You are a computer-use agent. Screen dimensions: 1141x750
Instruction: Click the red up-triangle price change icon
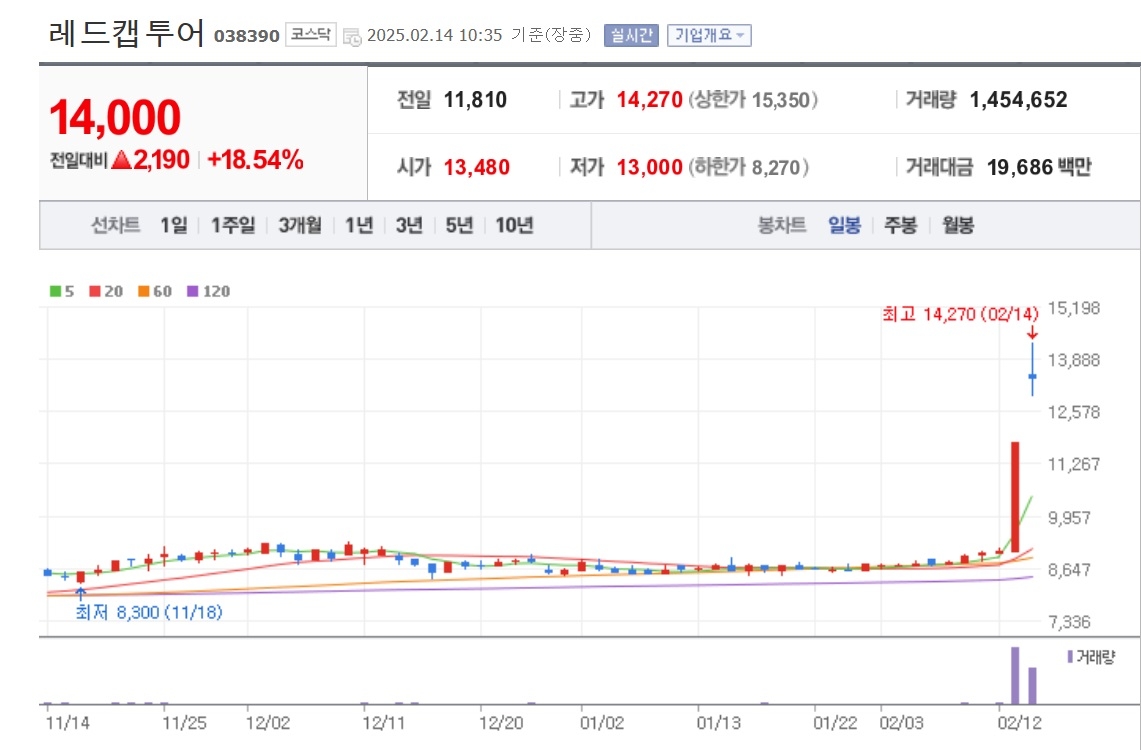pos(122,159)
